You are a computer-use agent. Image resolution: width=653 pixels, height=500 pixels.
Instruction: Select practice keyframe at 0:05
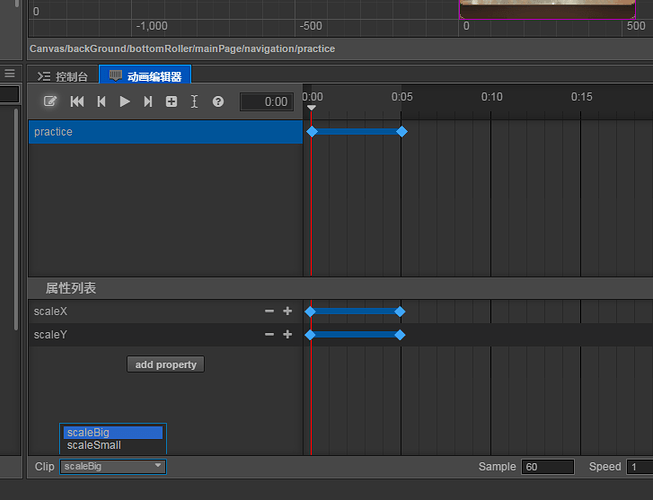pyautogui.click(x=401, y=132)
